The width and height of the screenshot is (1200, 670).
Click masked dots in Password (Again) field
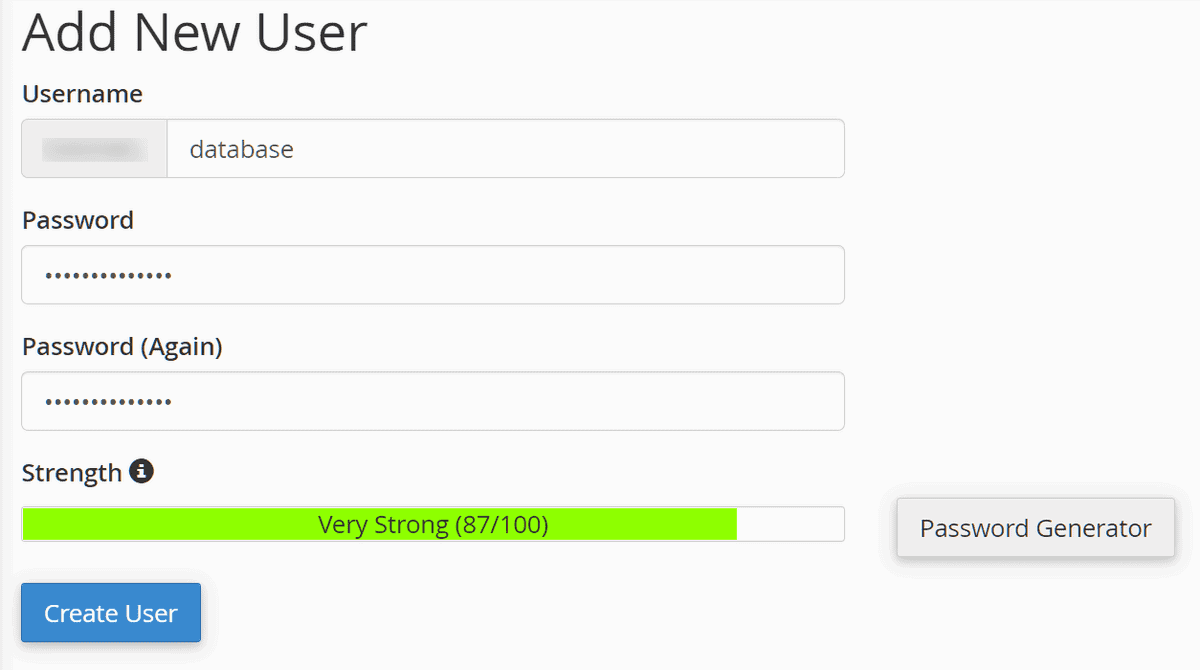(108, 401)
